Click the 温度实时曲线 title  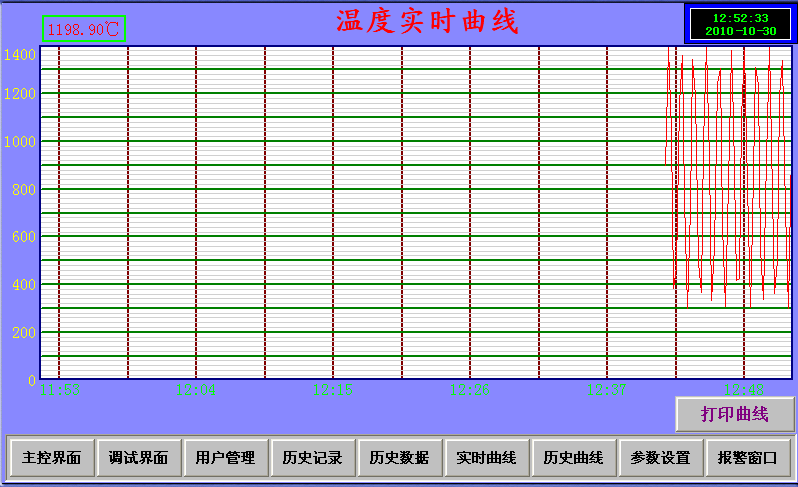pos(427,22)
